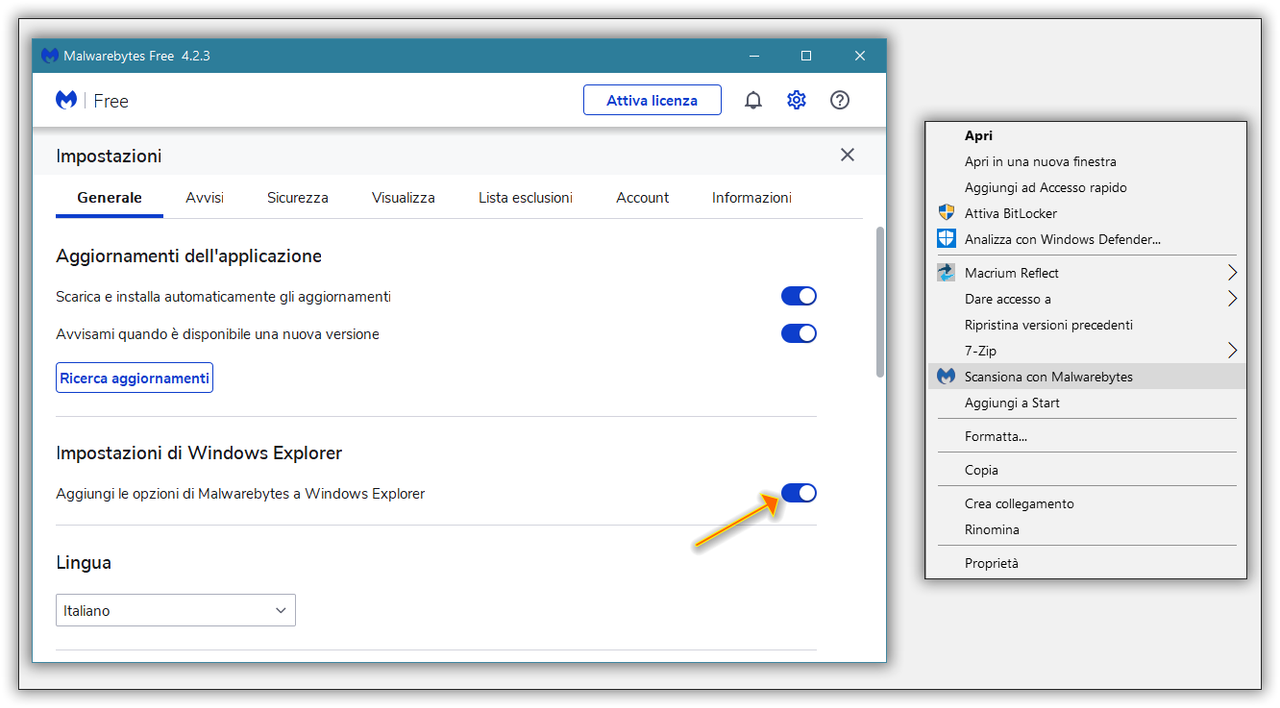Screen dimensions: 1280x708
Task: Toggle the new version notification switch
Action: (x=799, y=333)
